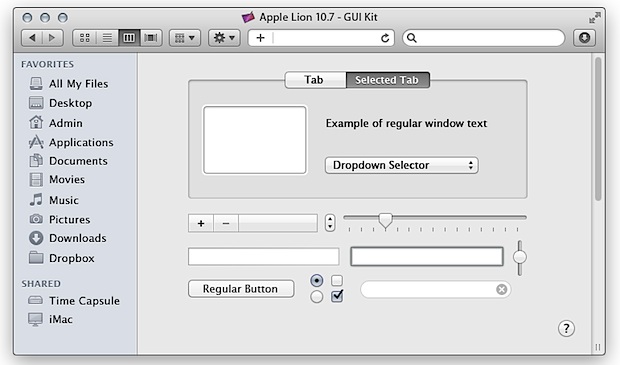Check the unchecked checkbox
This screenshot has height=365, width=620.
tap(337, 281)
